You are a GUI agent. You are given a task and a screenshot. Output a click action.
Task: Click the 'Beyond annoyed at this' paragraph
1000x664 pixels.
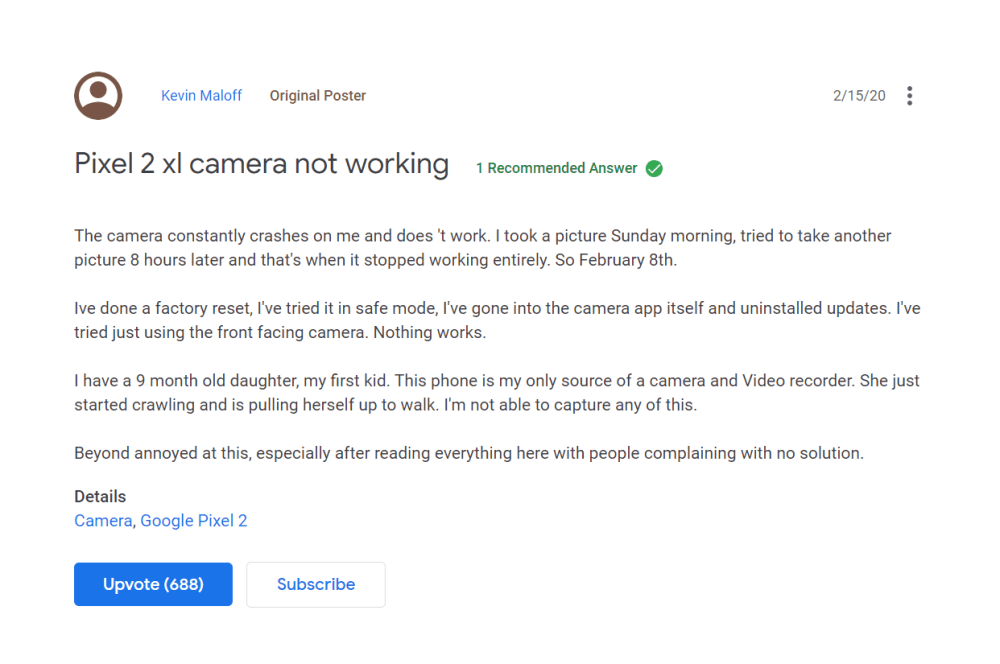(x=468, y=453)
